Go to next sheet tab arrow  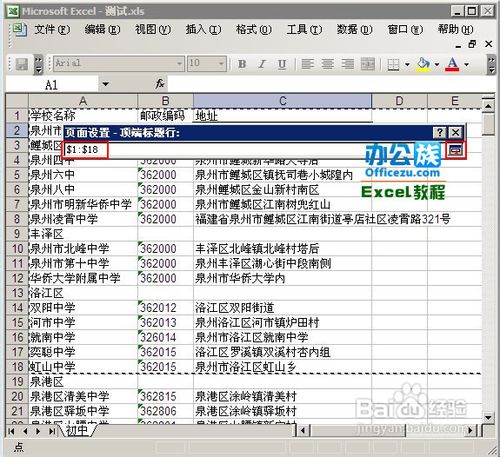coord(38,431)
